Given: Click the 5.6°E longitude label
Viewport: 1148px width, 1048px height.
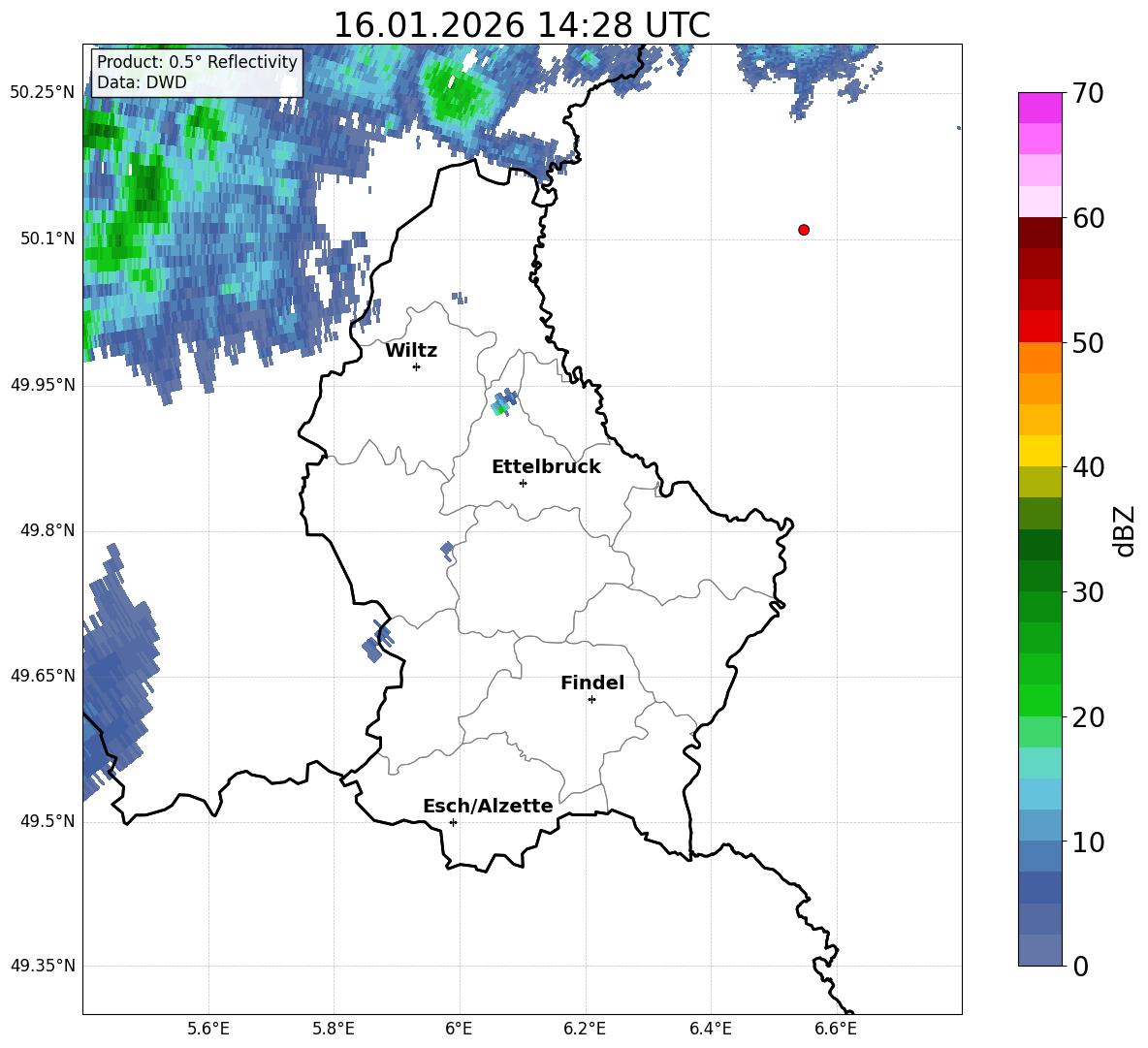Looking at the screenshot, I should point(208,1029).
